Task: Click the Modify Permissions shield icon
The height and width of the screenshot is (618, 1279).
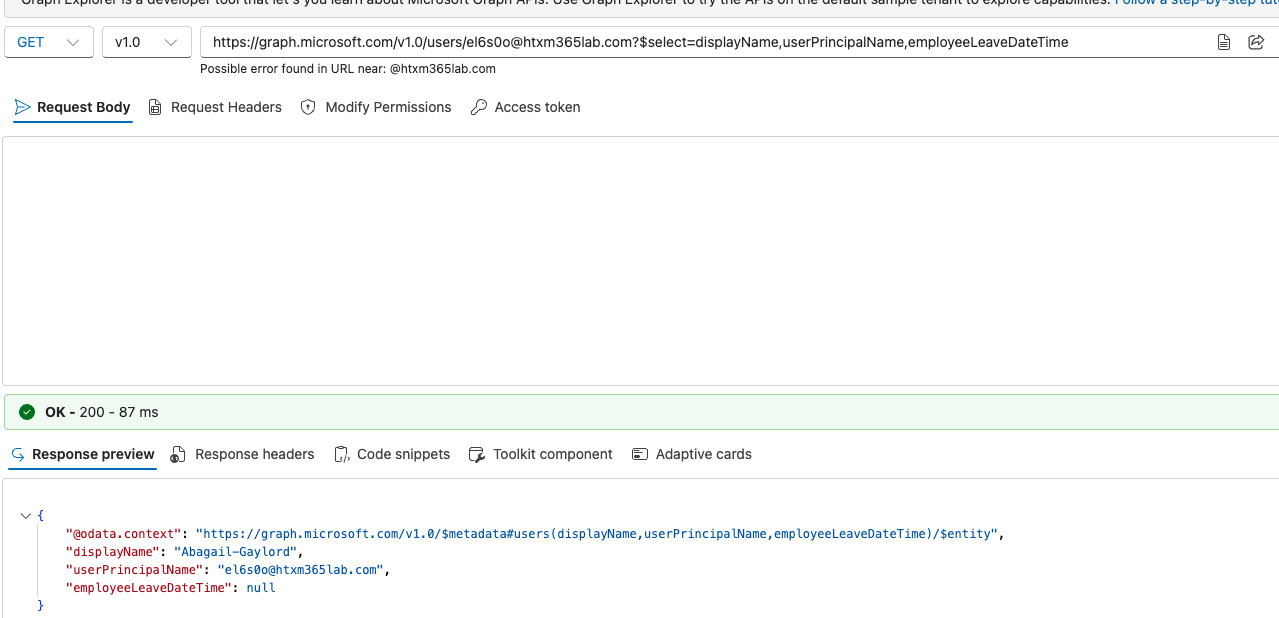Action: (x=308, y=107)
